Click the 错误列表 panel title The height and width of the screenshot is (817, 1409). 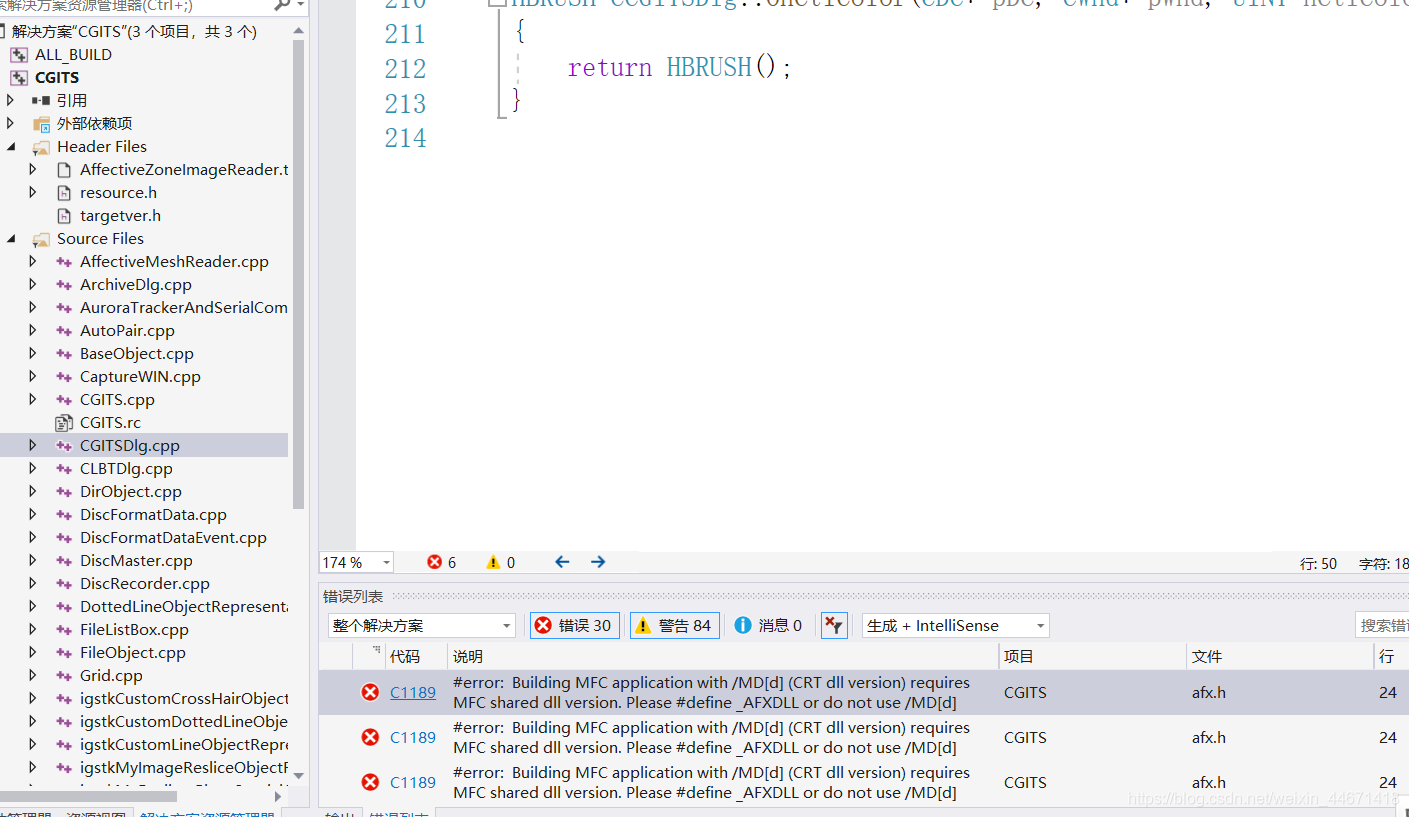pyautogui.click(x=353, y=596)
